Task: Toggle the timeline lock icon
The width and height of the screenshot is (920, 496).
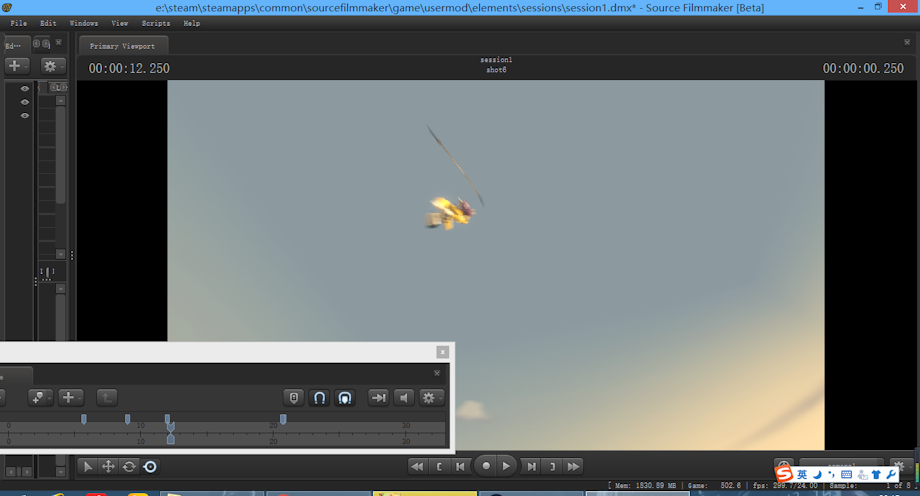Action: pos(294,398)
